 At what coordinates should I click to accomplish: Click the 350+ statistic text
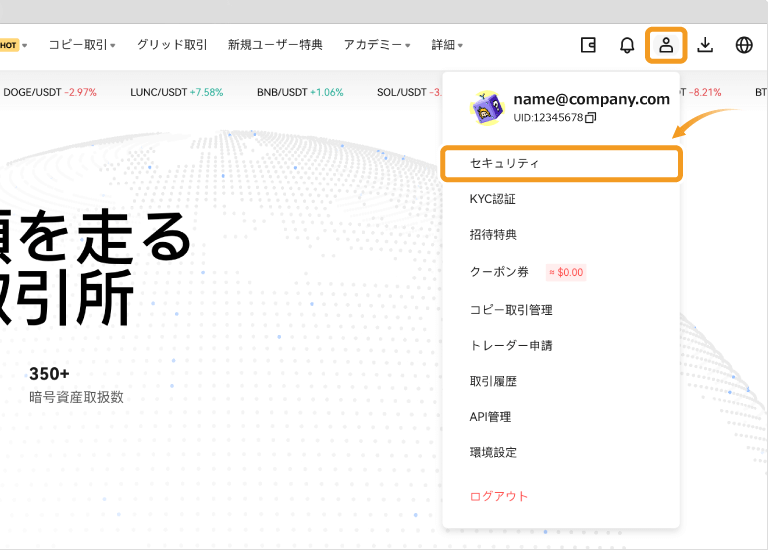49,374
